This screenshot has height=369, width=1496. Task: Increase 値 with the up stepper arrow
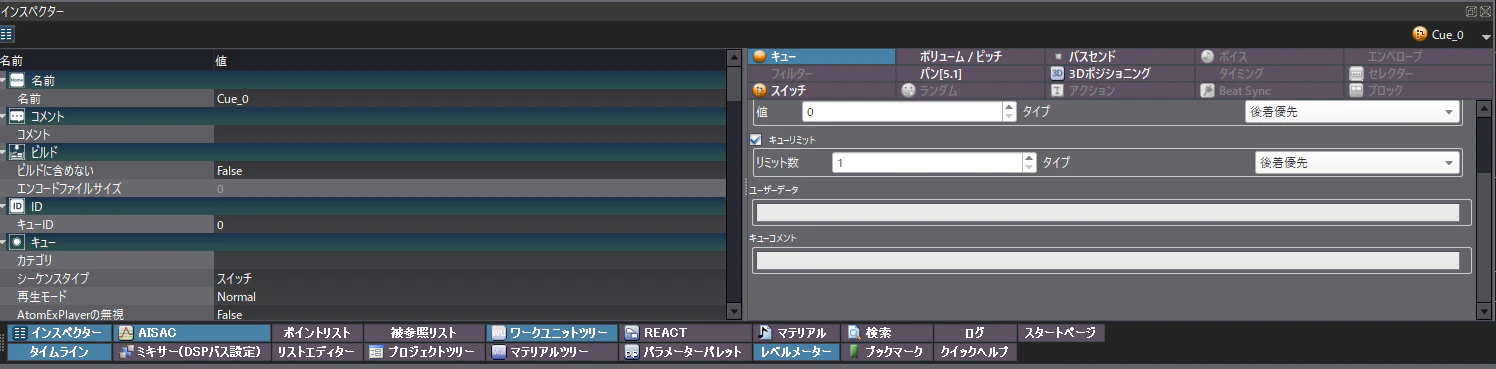pyautogui.click(x=1009, y=107)
